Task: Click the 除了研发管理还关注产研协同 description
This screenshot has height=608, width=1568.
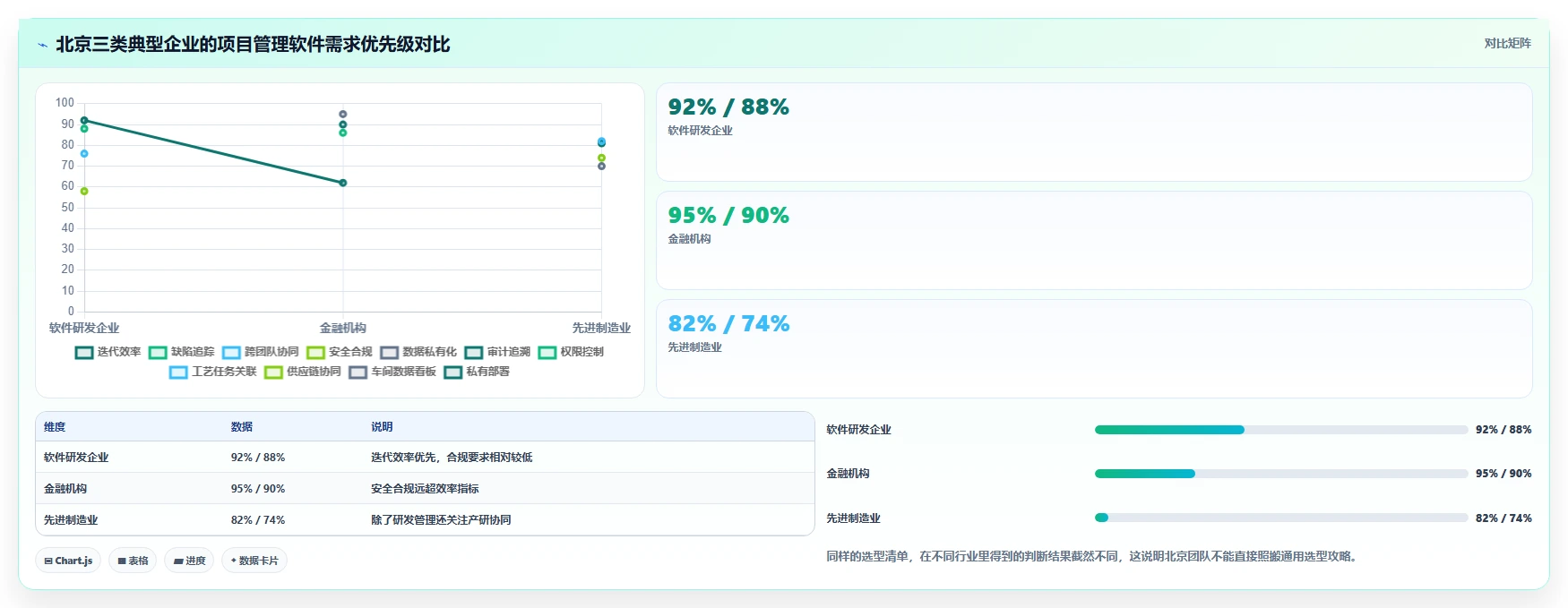Action: coord(441,520)
